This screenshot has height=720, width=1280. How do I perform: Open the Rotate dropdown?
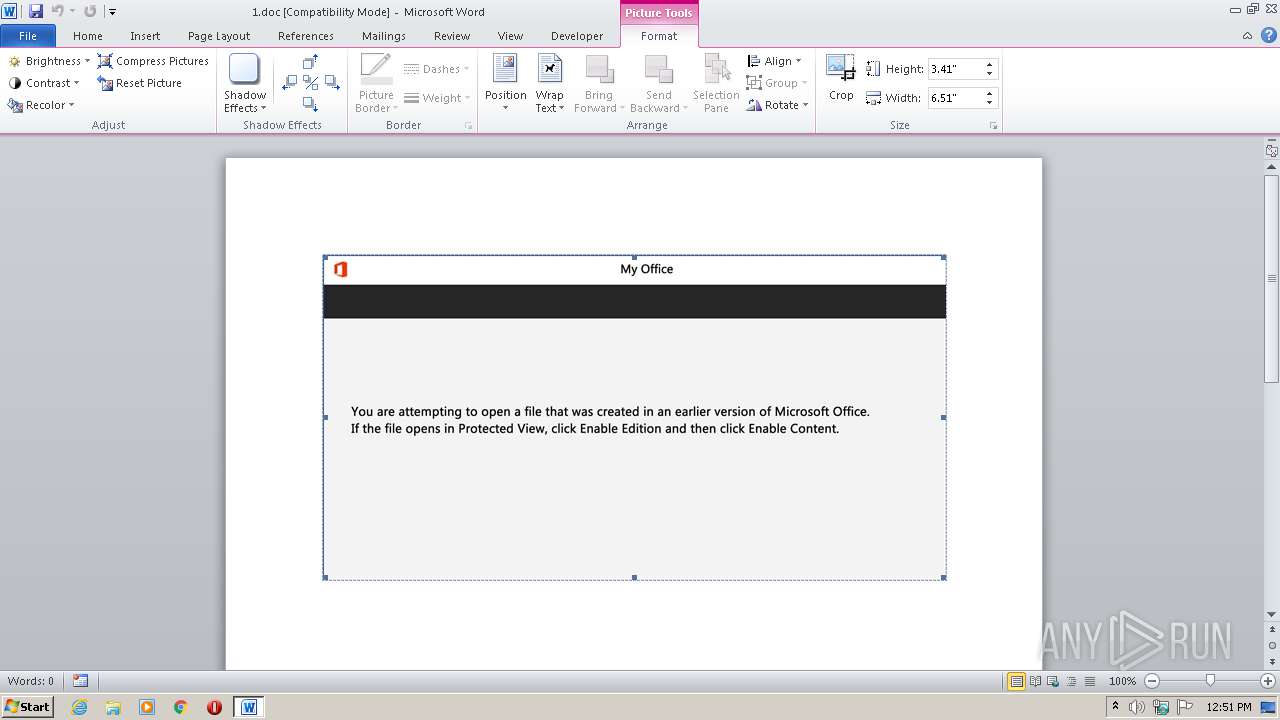point(777,105)
